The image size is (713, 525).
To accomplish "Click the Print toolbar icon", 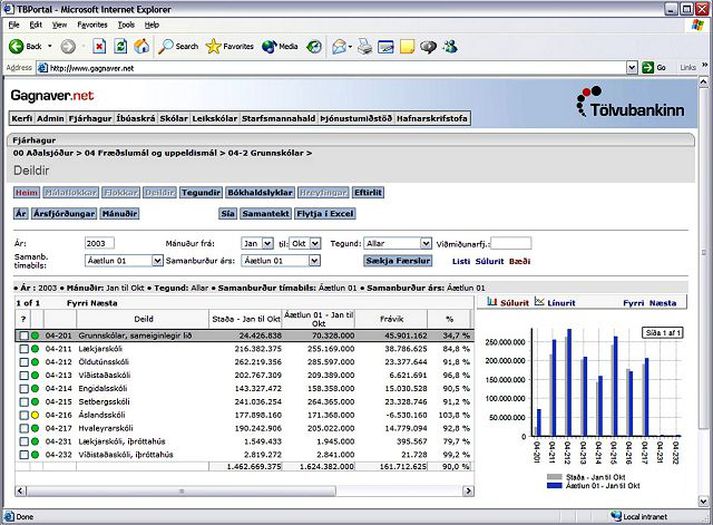I will click(x=365, y=46).
